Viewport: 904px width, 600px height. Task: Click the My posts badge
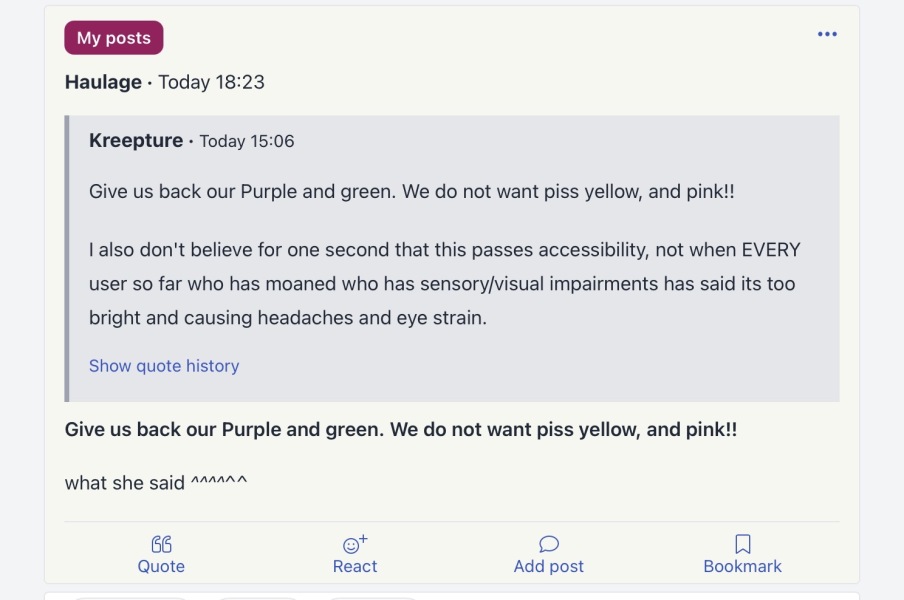pos(113,37)
